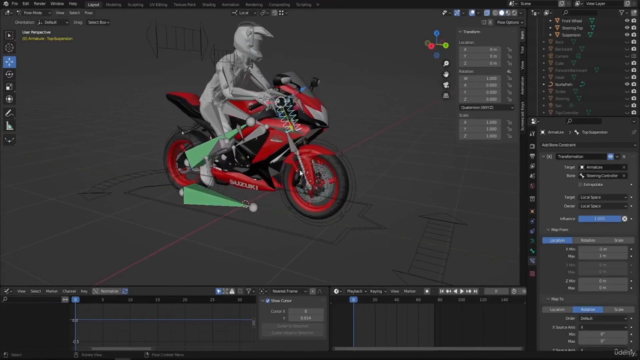This screenshot has width=640, height=360.
Task: Activate the Rotate tool
Action: pos(9,74)
